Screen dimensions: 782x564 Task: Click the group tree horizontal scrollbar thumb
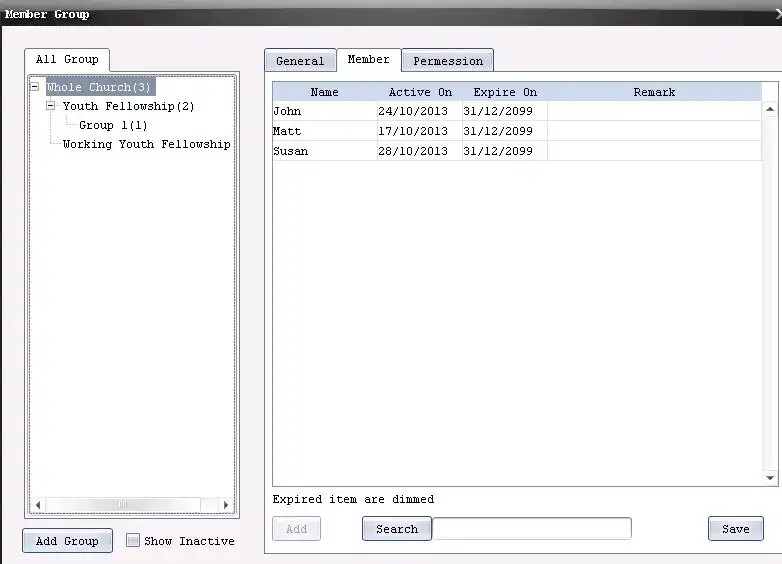[123, 505]
